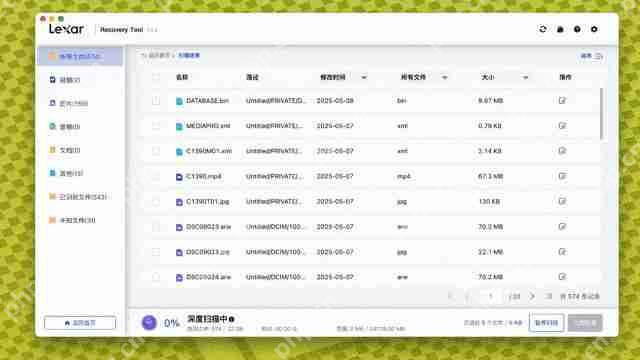The image size is (640, 360).
Task: Click the mp4 file type cell
Action: point(403,176)
